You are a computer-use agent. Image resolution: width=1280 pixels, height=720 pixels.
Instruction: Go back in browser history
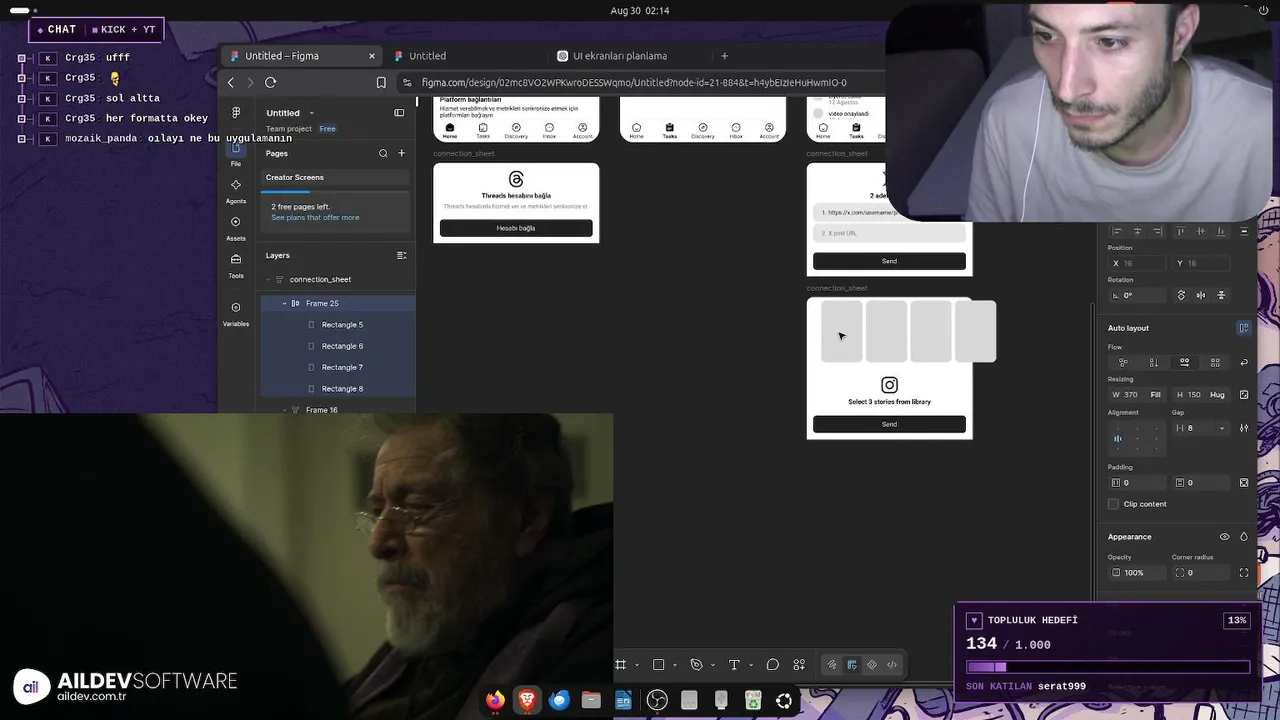click(231, 82)
